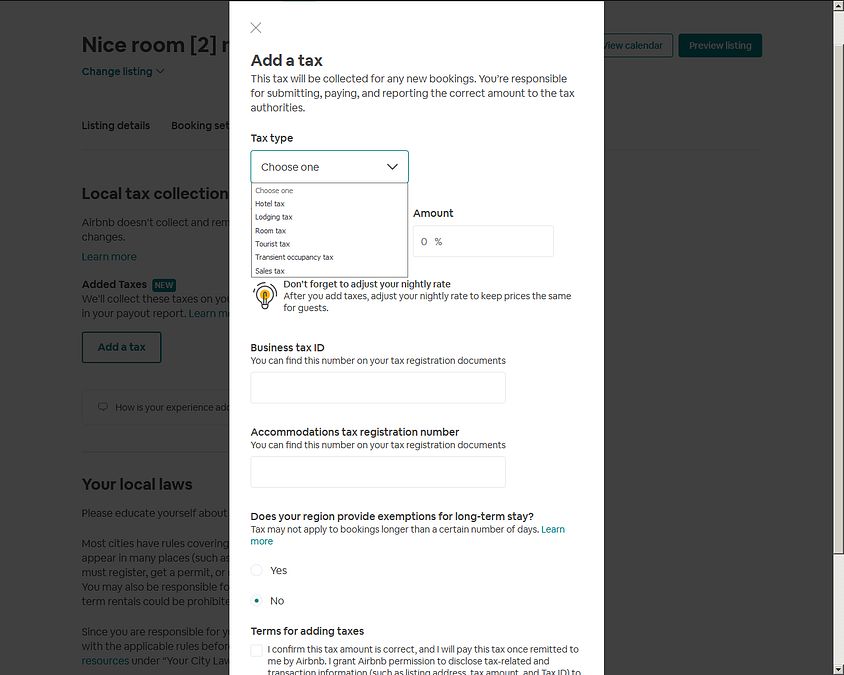Click the lightbulb tip icon
Screen dimensions: 844x675
pyautogui.click(x=264, y=295)
